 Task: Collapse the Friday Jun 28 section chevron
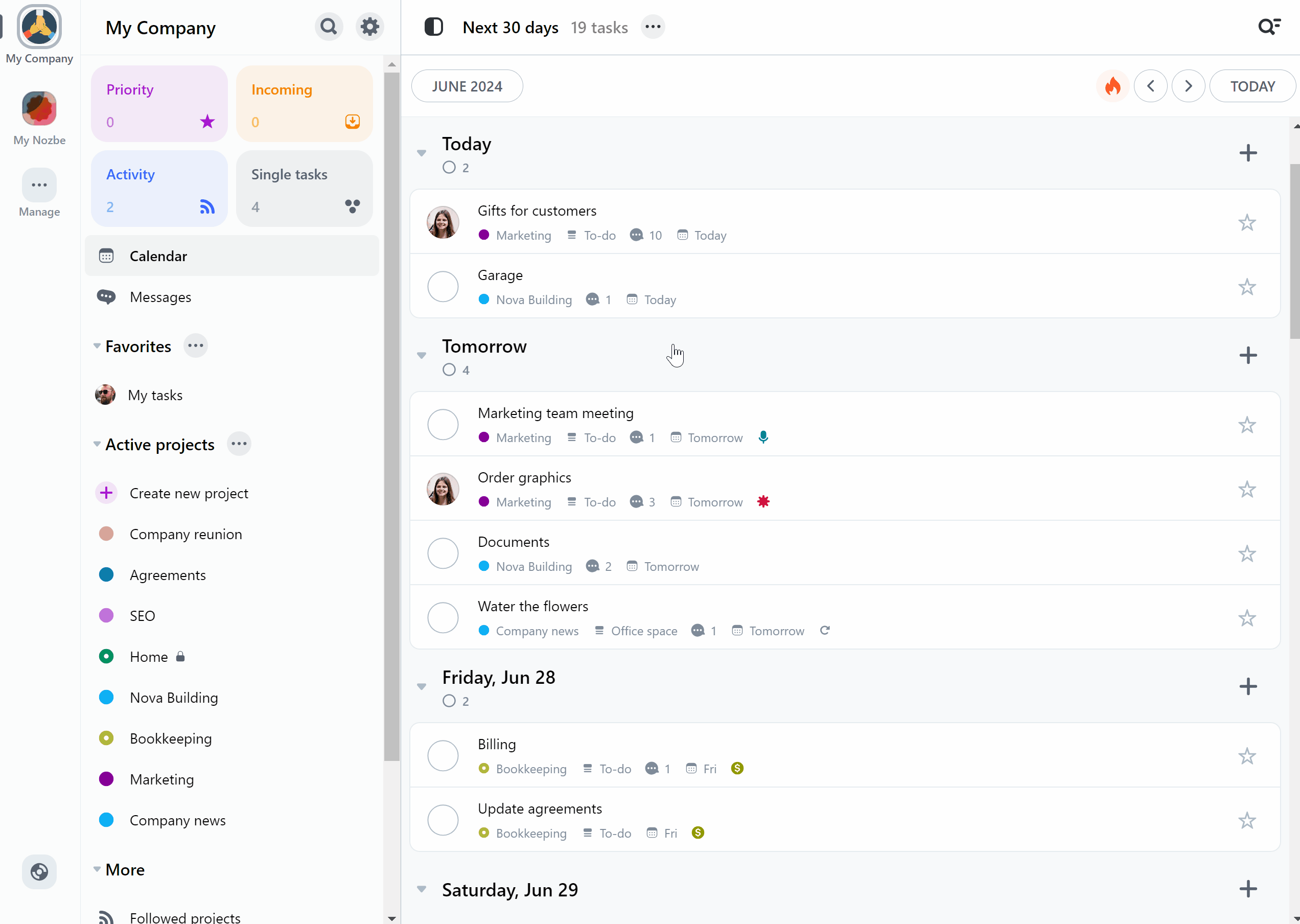(421, 685)
